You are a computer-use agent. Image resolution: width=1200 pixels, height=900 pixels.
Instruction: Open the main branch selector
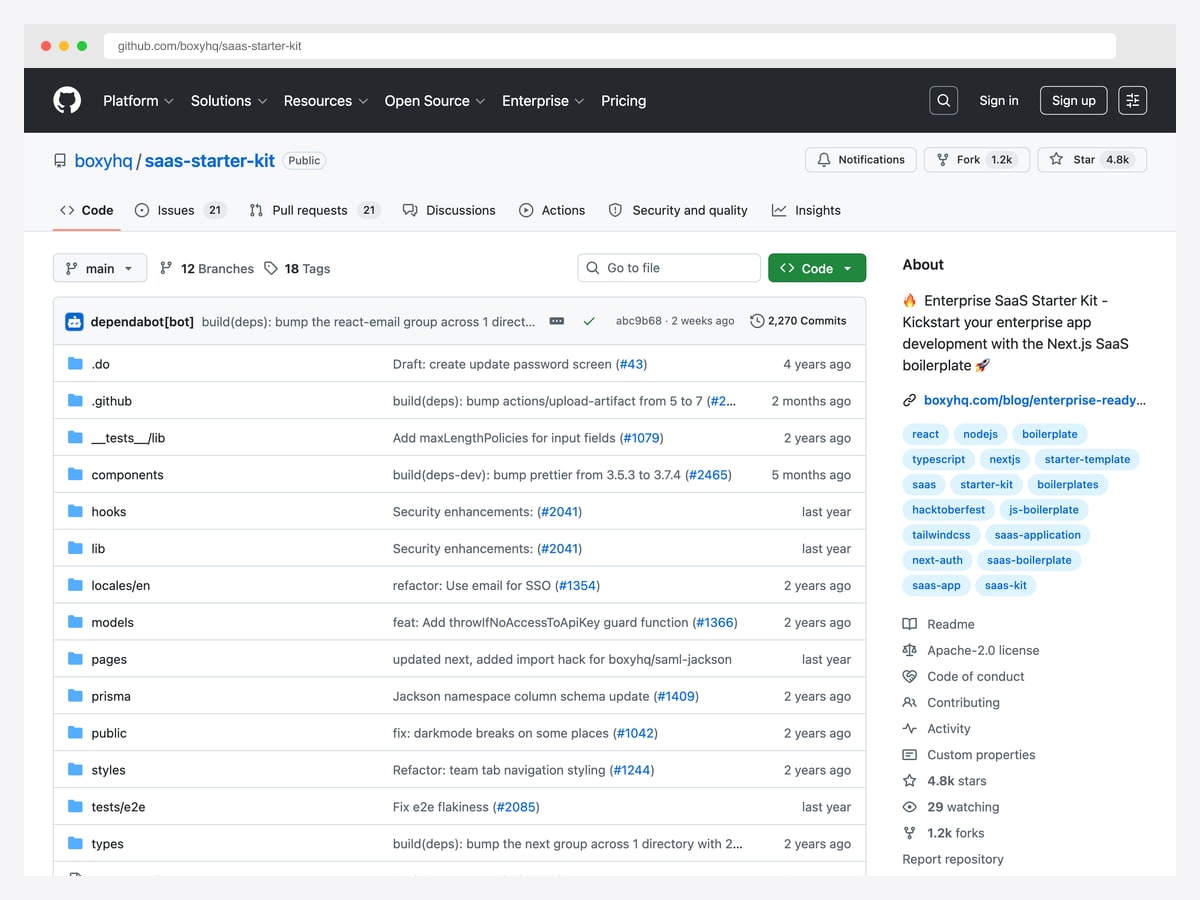coord(100,268)
